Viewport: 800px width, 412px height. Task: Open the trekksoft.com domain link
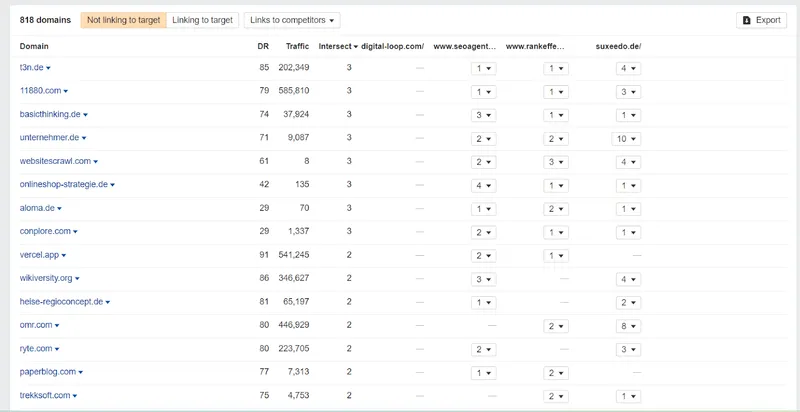tap(45, 395)
